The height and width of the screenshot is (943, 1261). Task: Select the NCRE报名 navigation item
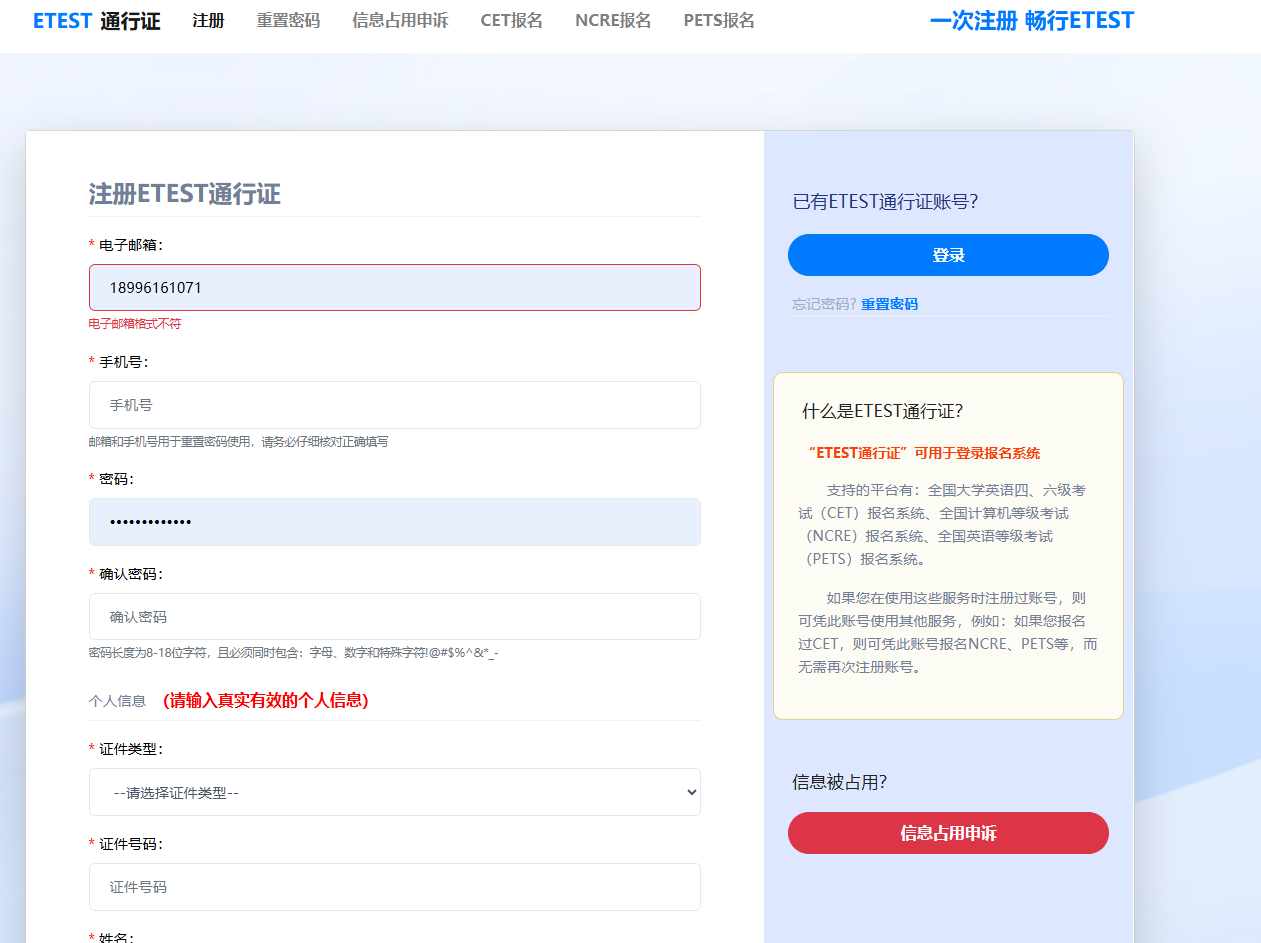pyautogui.click(x=613, y=21)
